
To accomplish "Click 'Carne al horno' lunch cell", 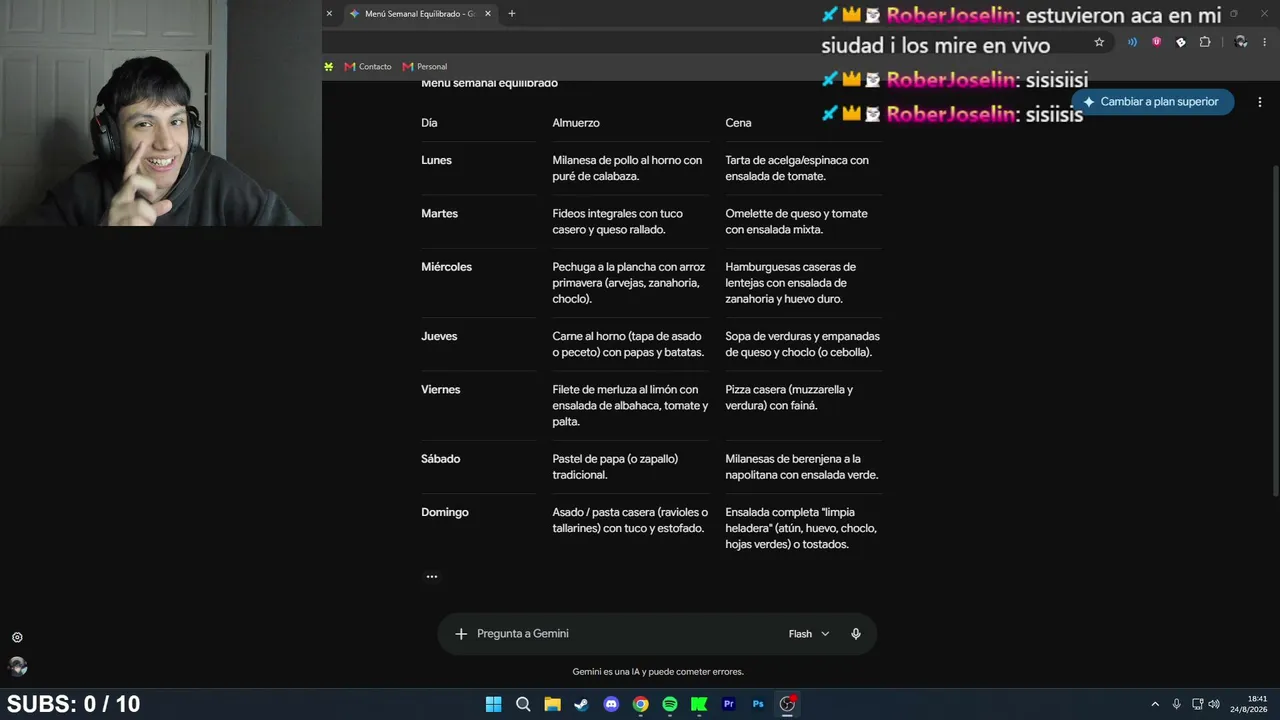I will pos(628,344).
